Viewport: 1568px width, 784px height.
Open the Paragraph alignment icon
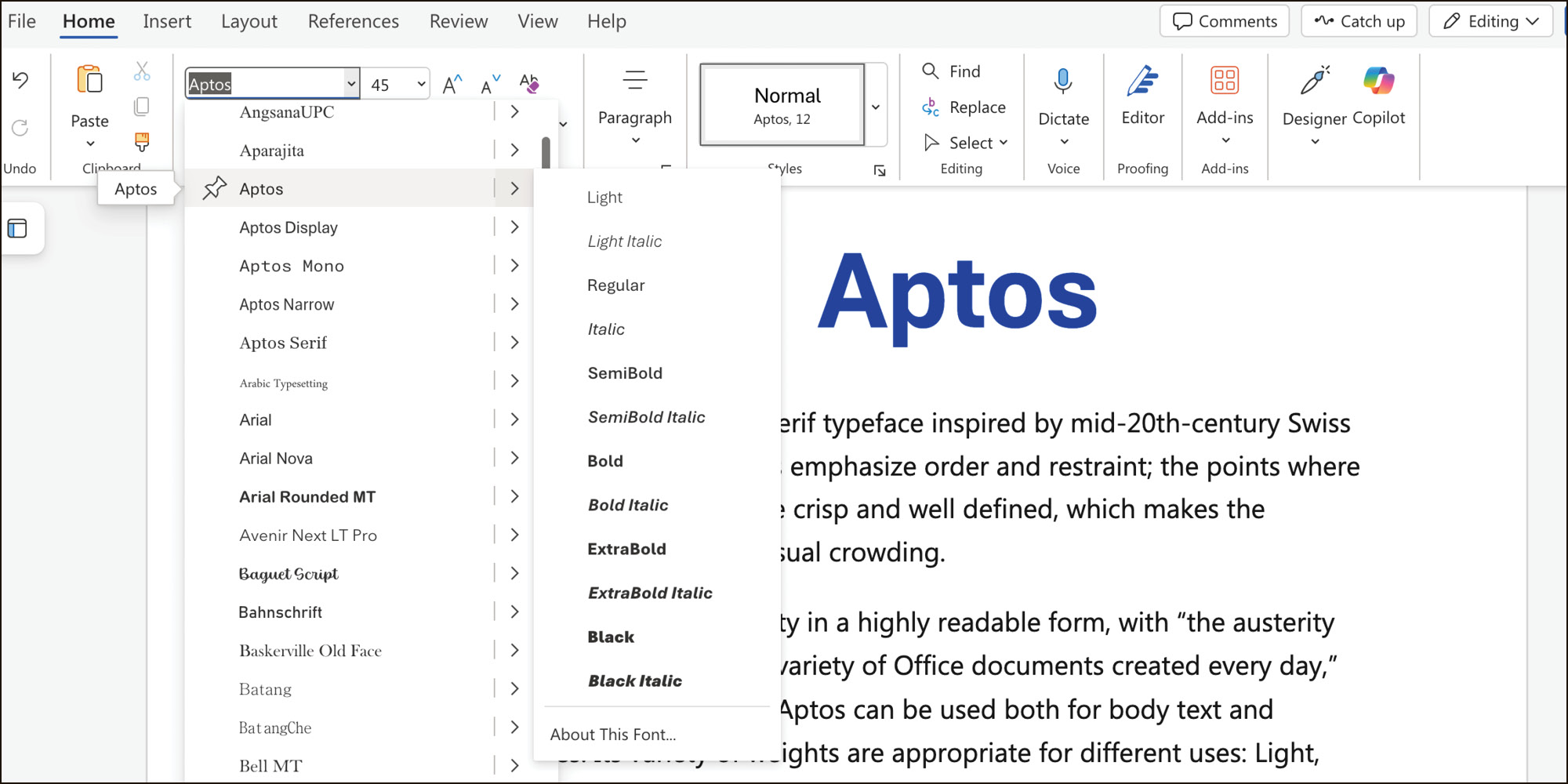[x=635, y=80]
